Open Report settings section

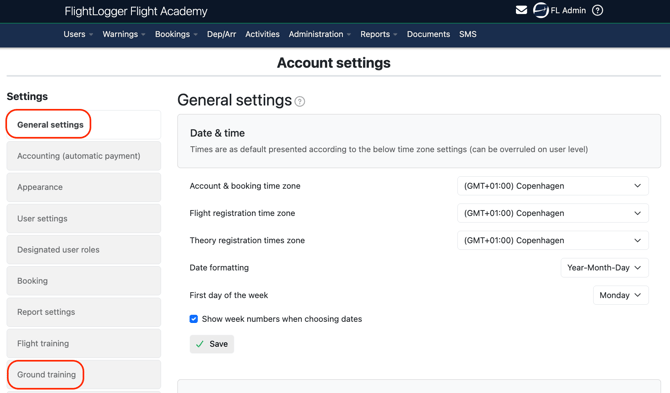pos(84,312)
